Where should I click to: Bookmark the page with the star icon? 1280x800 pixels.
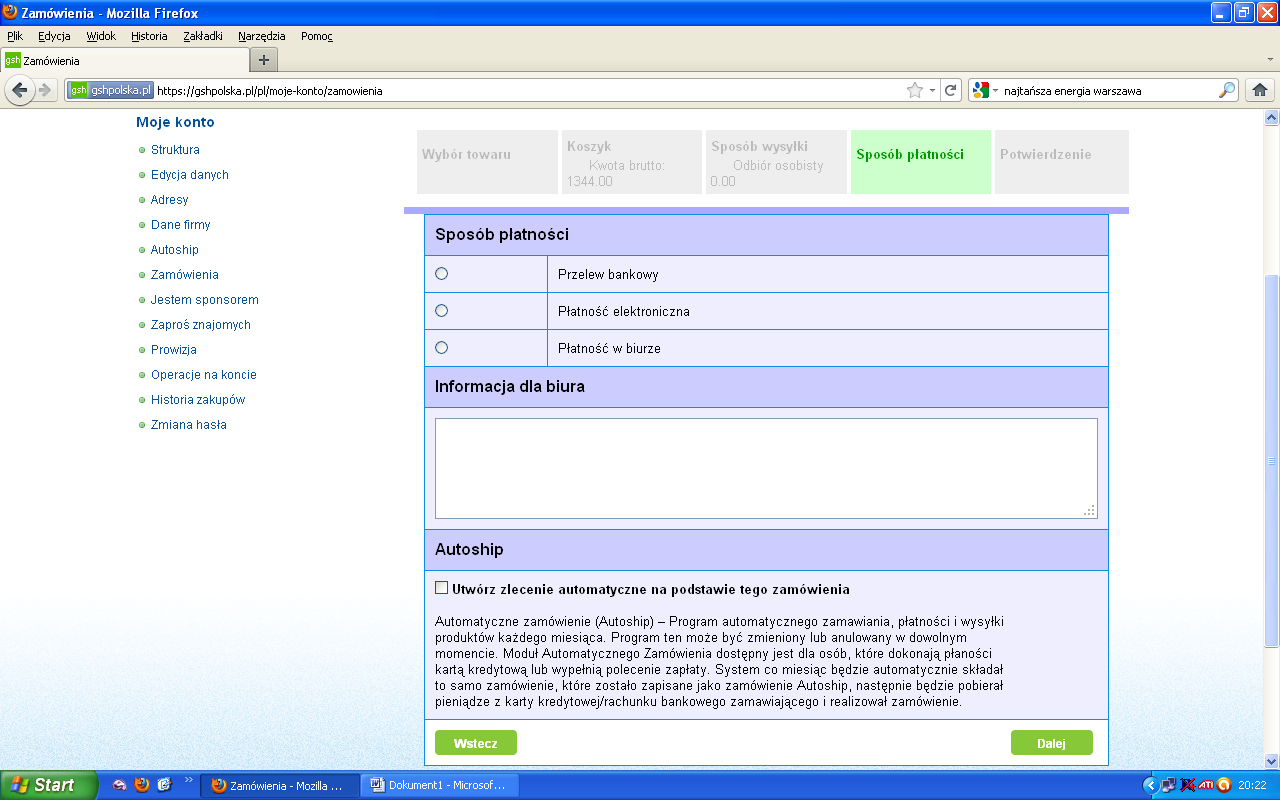914,90
